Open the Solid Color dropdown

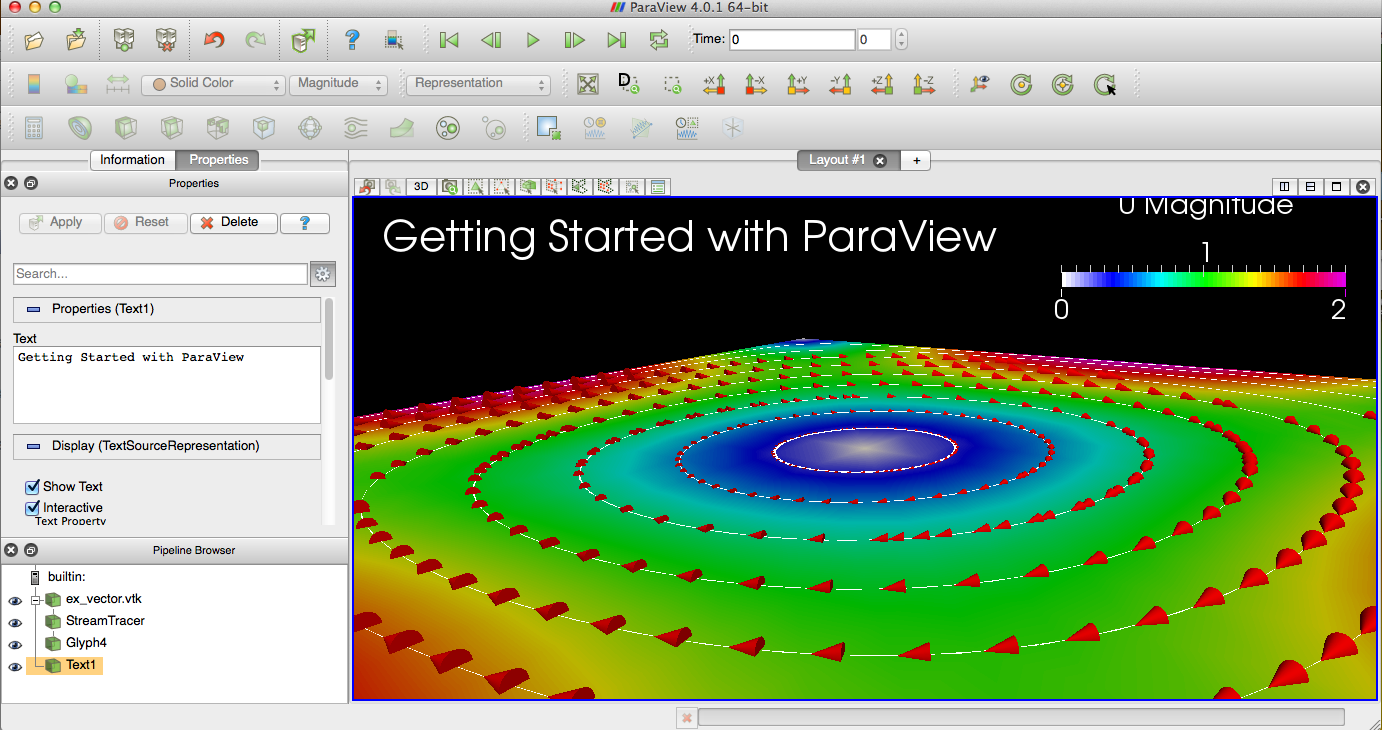pyautogui.click(x=213, y=84)
